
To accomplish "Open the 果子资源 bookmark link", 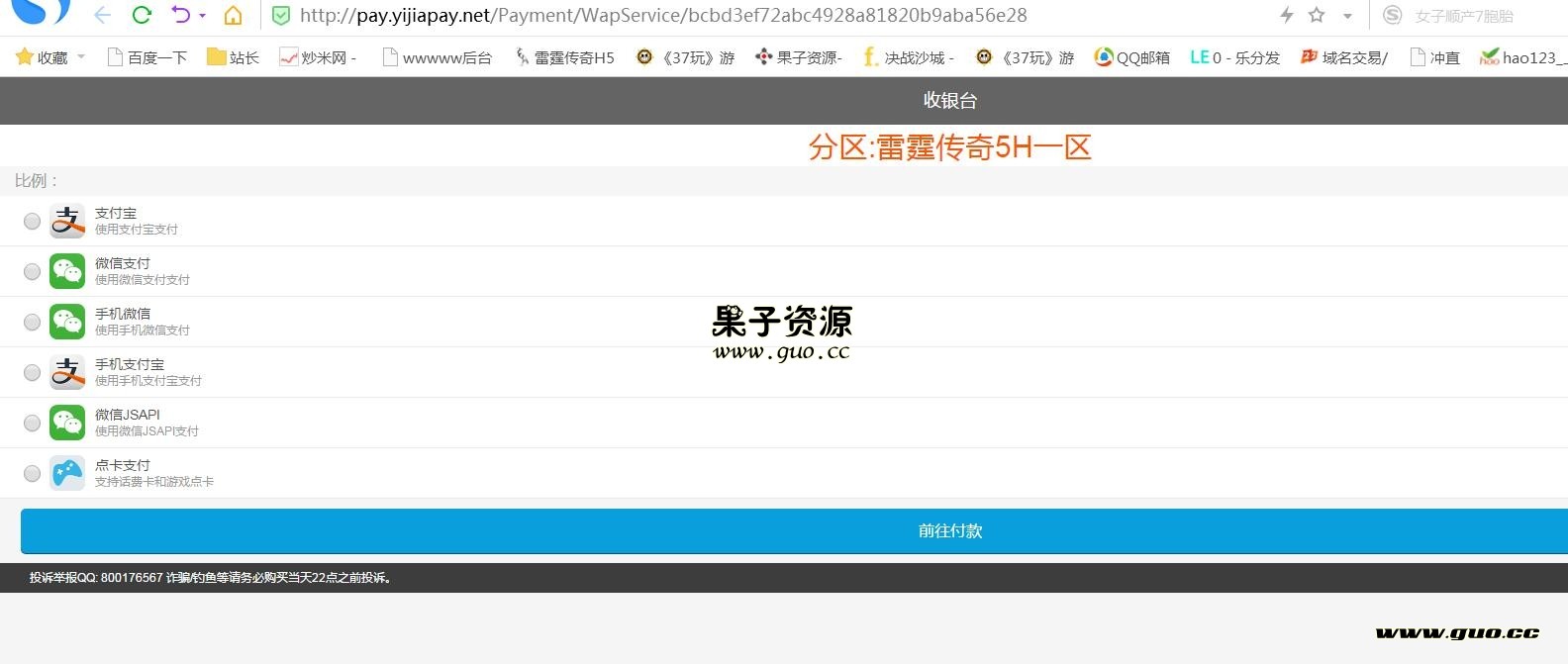I will tap(799, 57).
